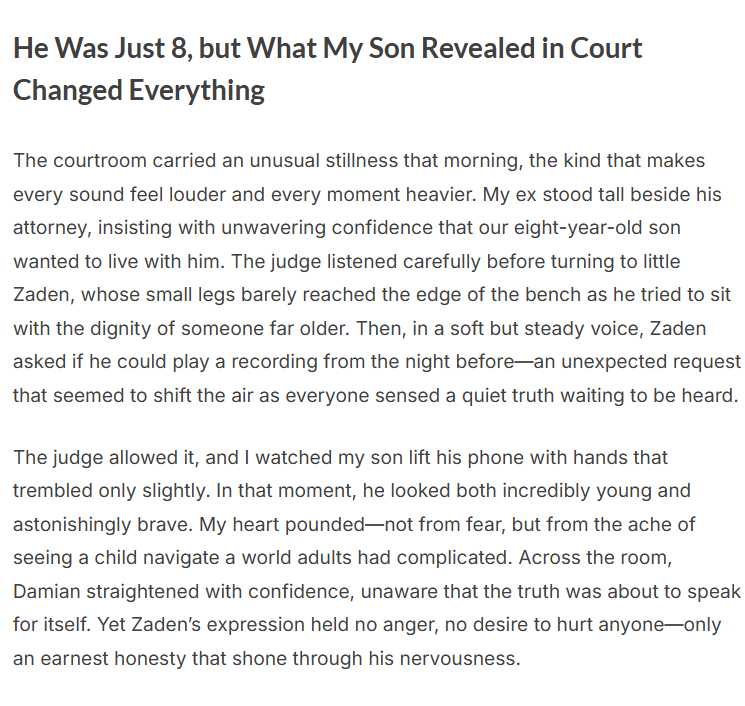This screenshot has height=706, width=745.
Task: Click the word "trembled"
Action: [52, 491]
